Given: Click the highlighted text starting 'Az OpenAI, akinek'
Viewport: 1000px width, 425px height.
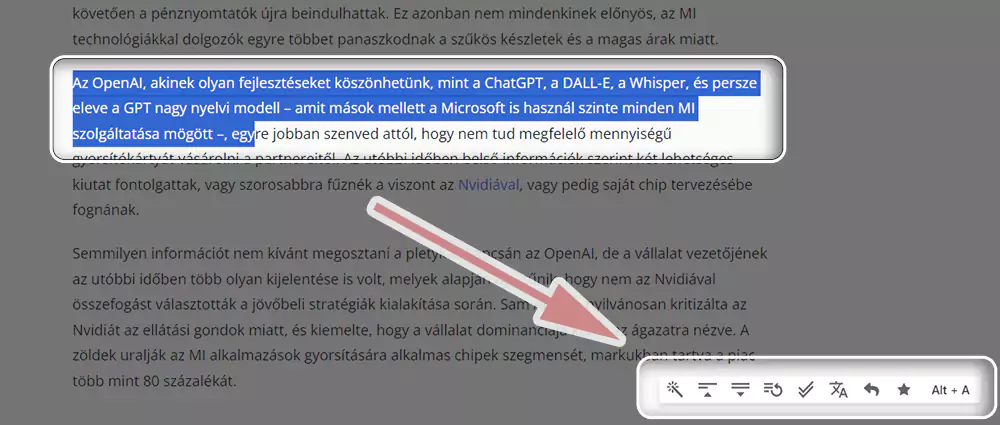Looking at the screenshot, I should [415, 109].
